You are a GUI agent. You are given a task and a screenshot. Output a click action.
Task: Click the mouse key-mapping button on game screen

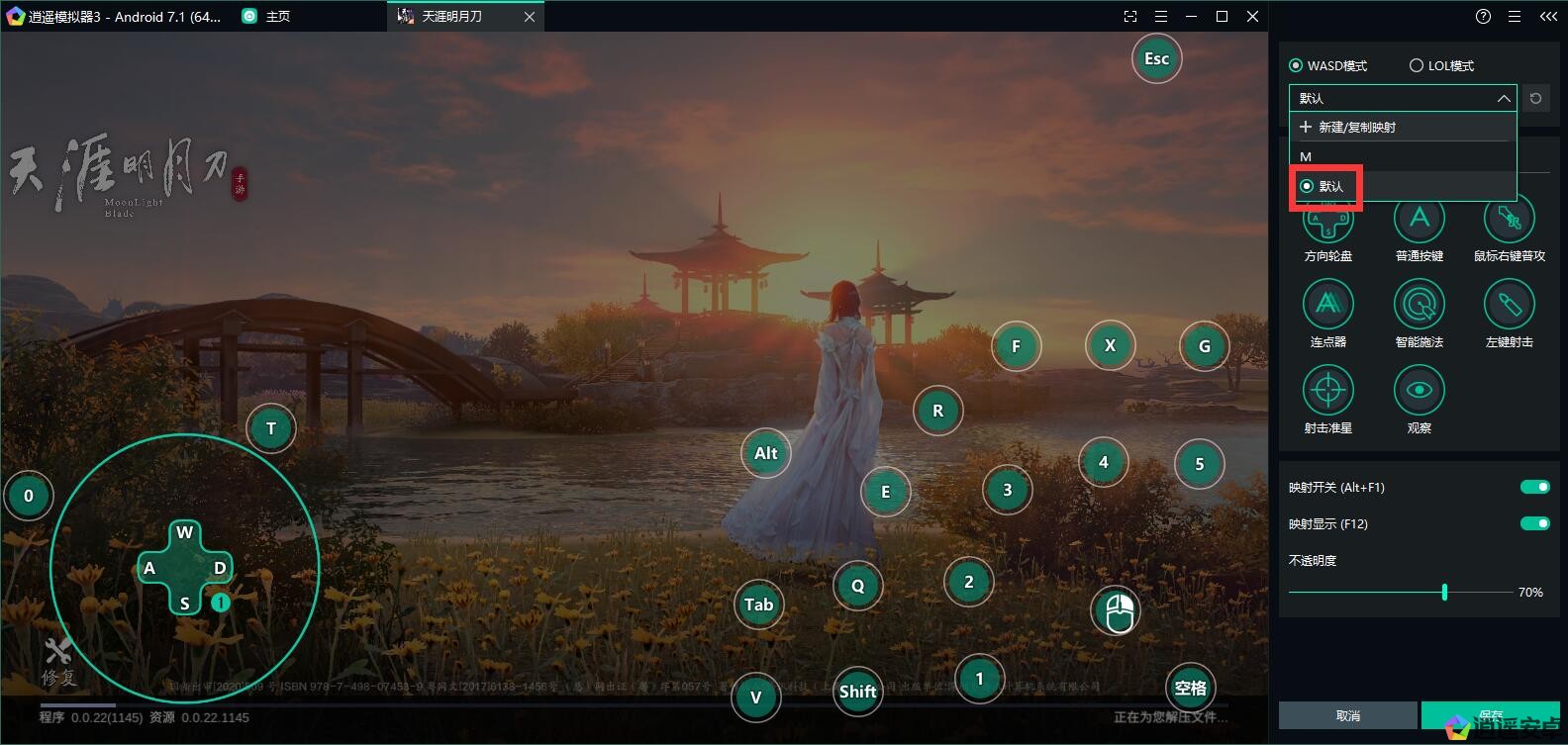[1116, 611]
